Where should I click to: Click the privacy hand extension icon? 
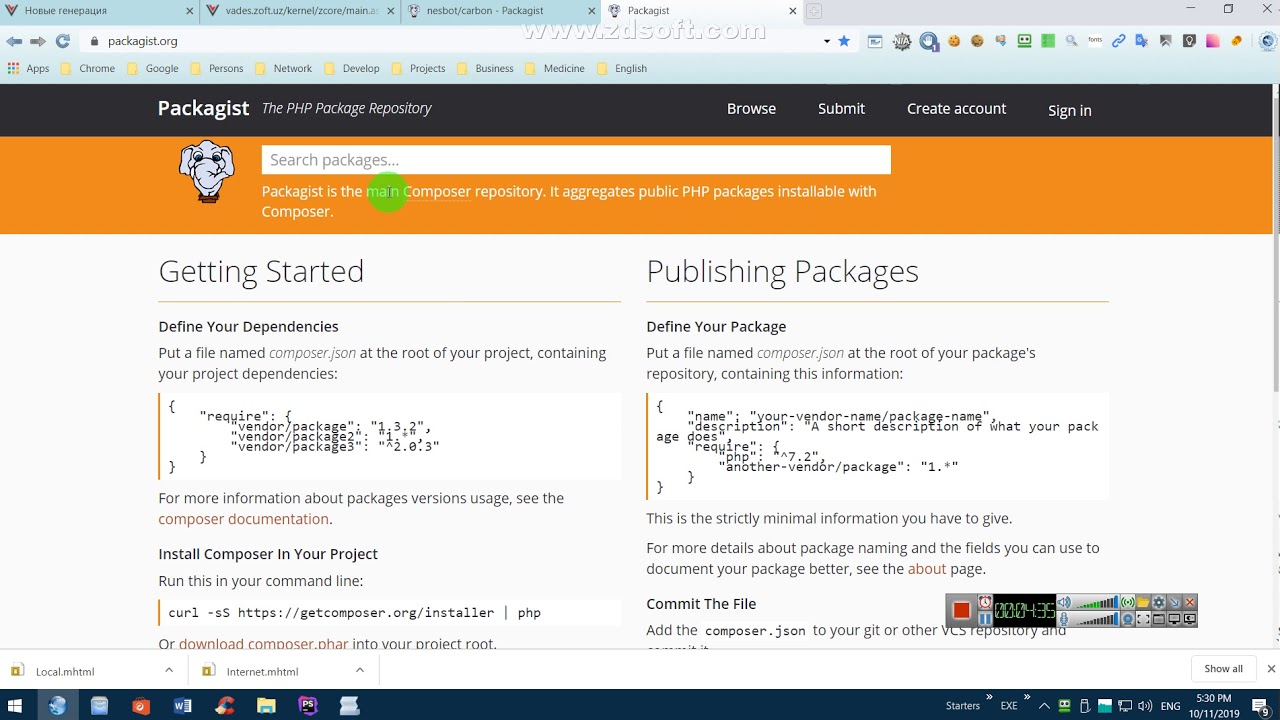point(929,41)
